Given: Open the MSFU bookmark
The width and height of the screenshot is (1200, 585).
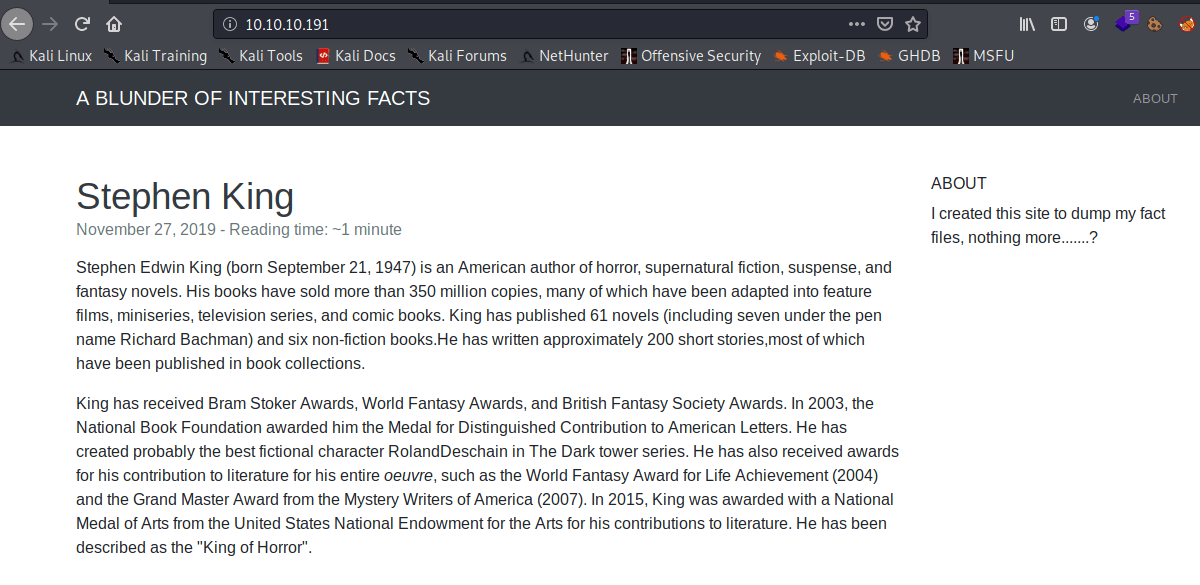Looking at the screenshot, I should pyautogui.click(x=983, y=56).
